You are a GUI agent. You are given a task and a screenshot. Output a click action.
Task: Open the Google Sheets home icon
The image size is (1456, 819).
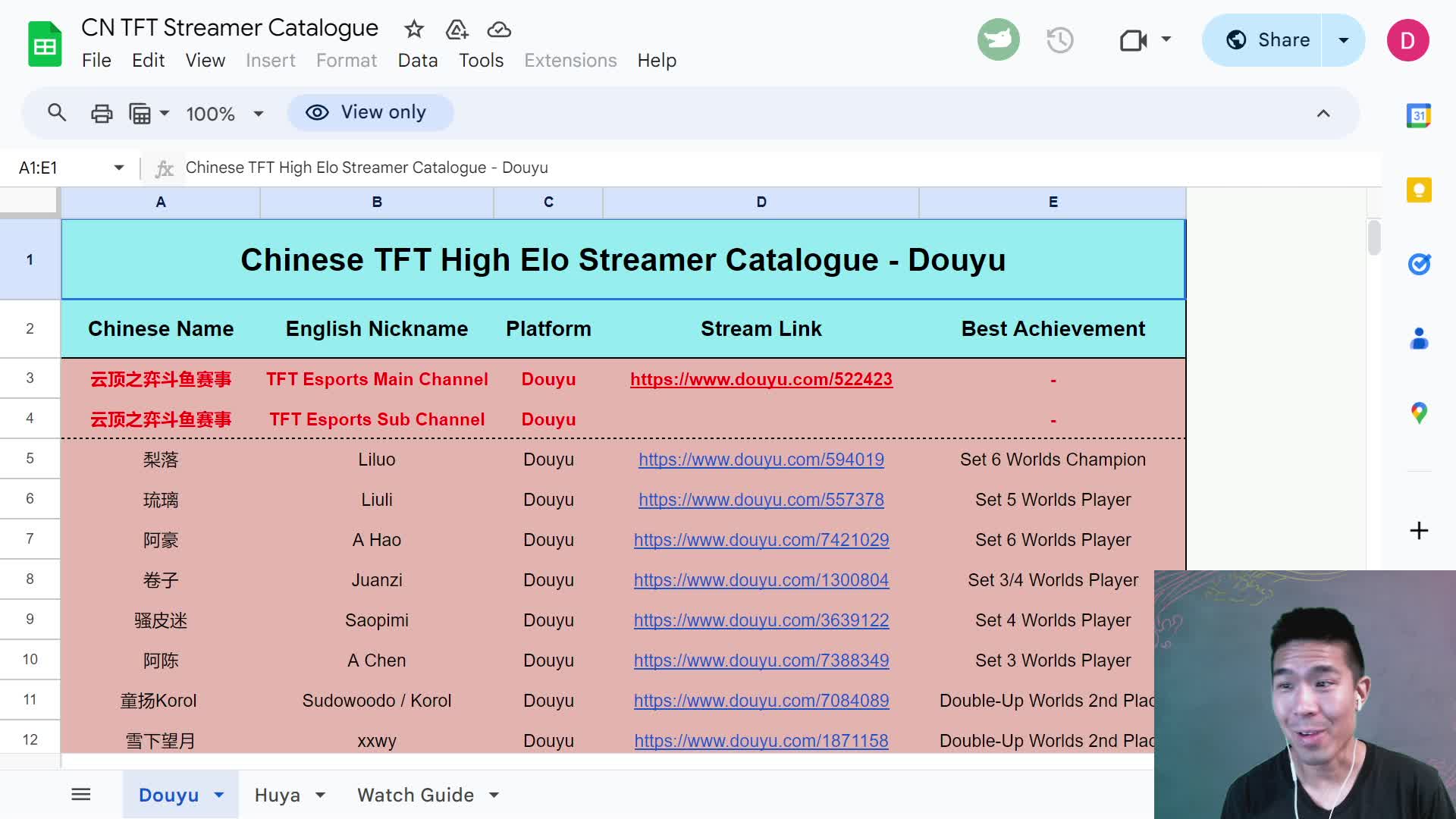(45, 44)
